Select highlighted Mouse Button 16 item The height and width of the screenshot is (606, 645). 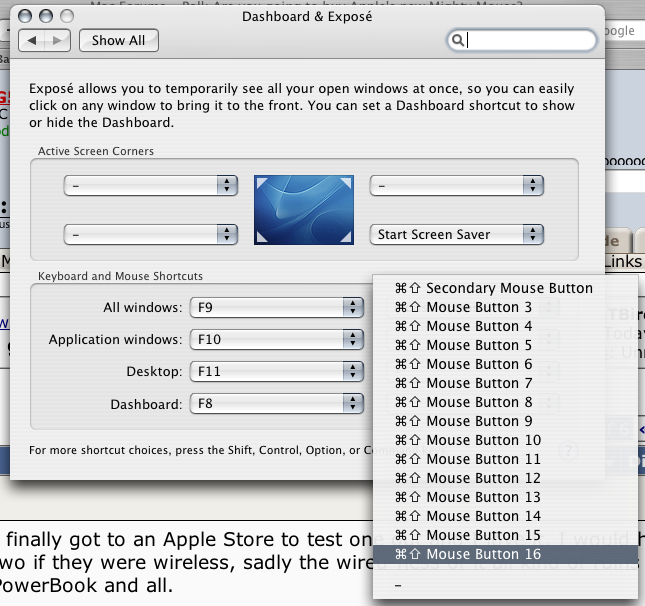tap(506, 554)
